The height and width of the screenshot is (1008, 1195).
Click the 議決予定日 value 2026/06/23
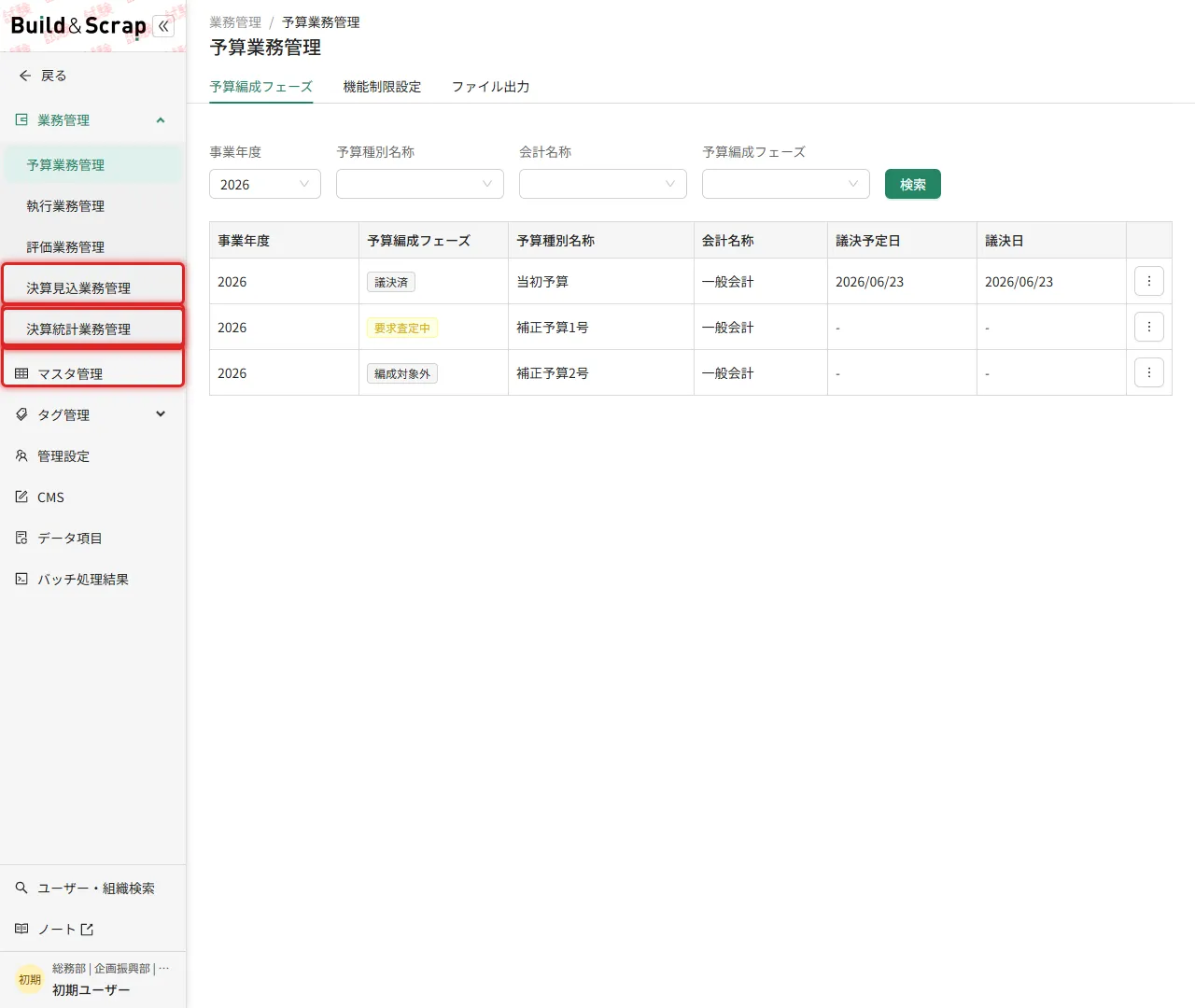pos(869,282)
